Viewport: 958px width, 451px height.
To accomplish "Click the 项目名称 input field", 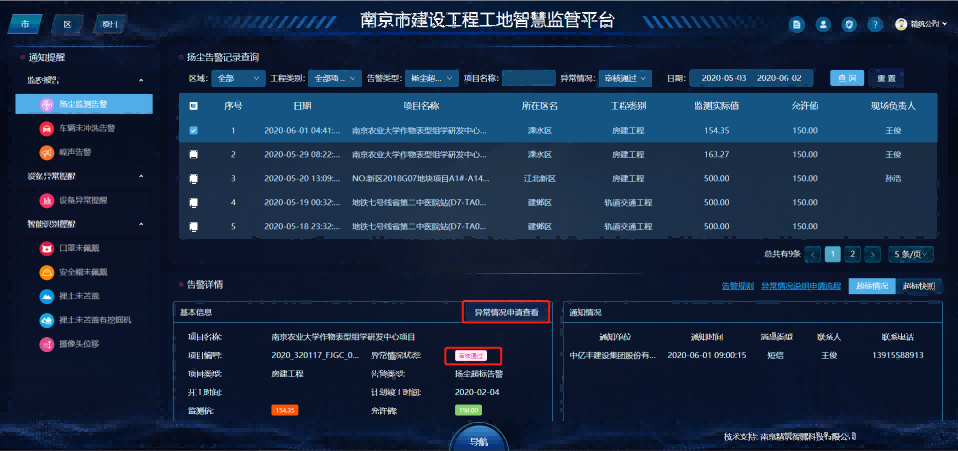I will pos(528,78).
